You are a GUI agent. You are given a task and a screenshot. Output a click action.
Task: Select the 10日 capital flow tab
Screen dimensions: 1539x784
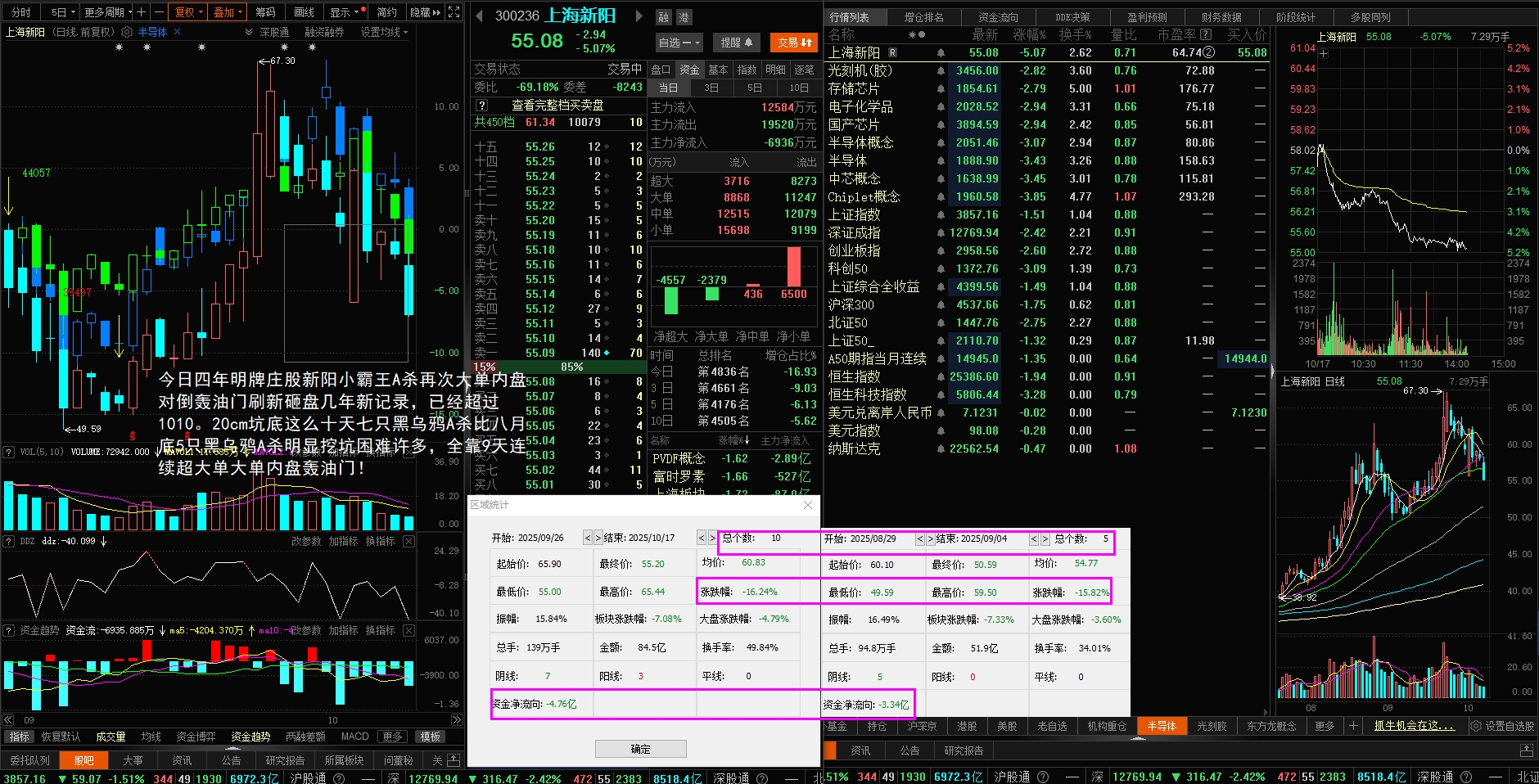point(799,88)
